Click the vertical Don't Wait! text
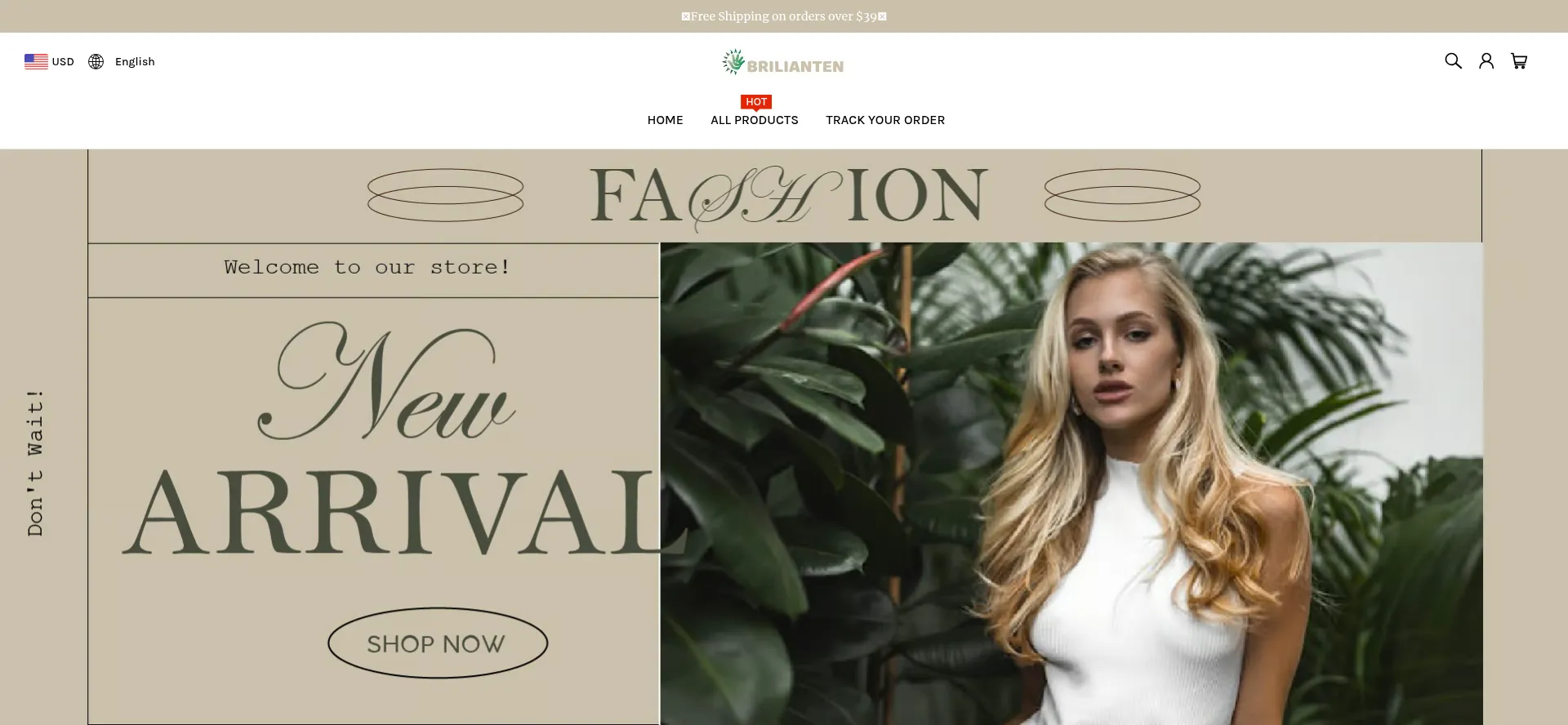The width and height of the screenshot is (1568, 725). point(35,462)
